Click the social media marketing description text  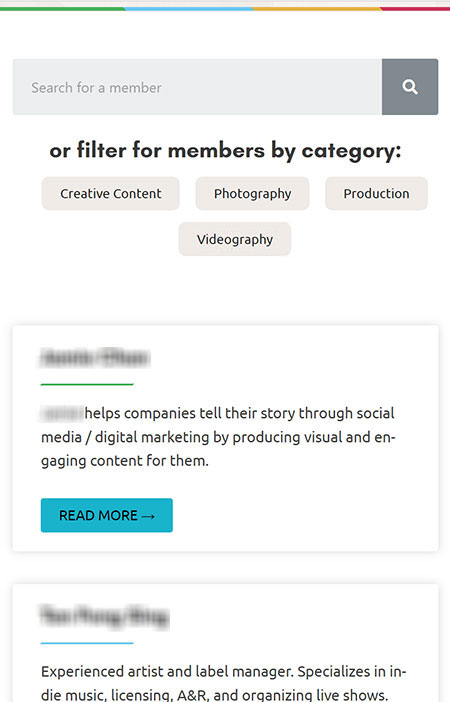218,437
